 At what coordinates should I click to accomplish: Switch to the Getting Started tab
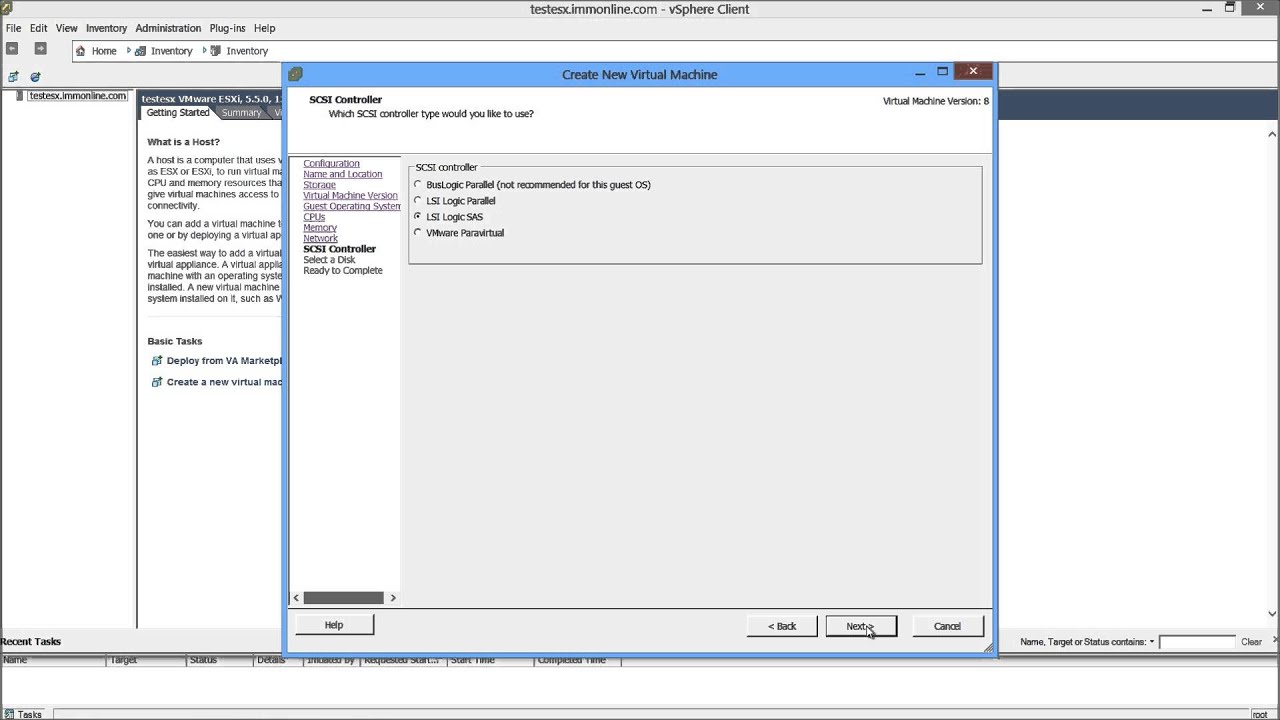(178, 113)
